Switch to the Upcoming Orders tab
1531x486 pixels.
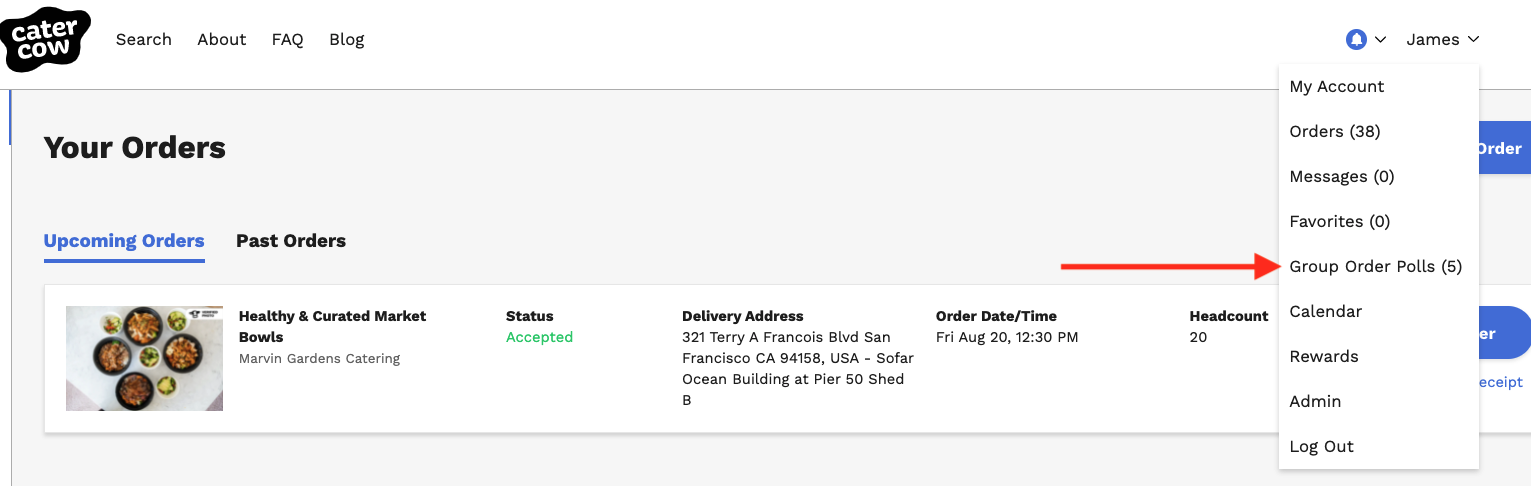(124, 241)
